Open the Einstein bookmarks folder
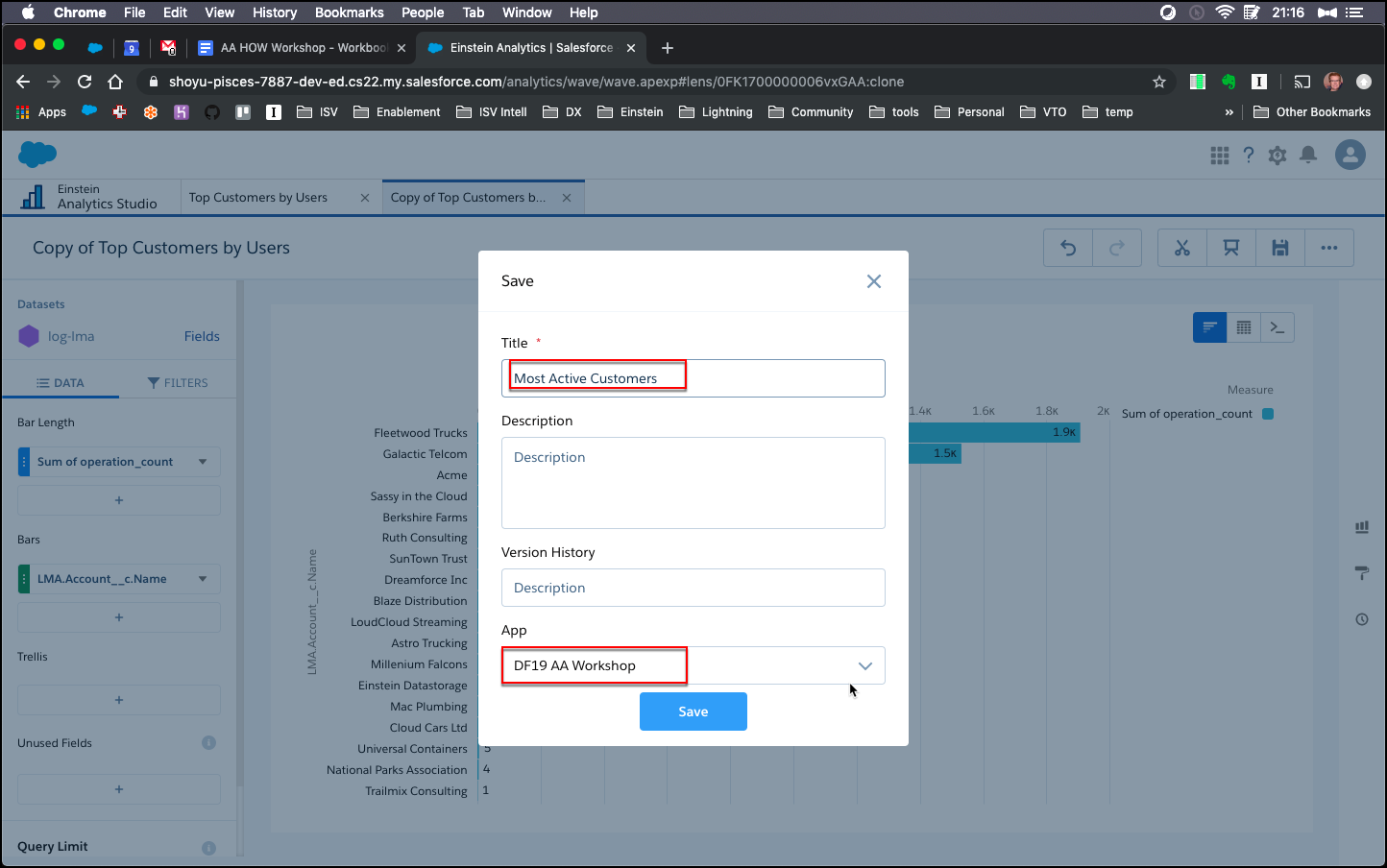 (630, 112)
